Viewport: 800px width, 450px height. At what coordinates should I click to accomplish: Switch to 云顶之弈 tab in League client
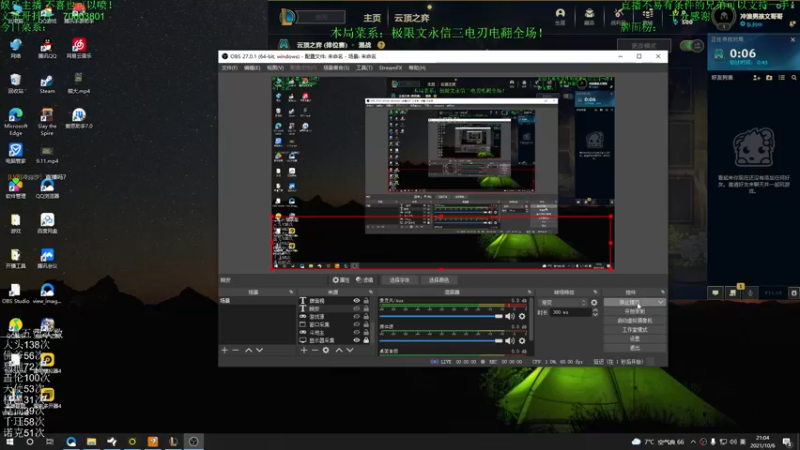[411, 18]
